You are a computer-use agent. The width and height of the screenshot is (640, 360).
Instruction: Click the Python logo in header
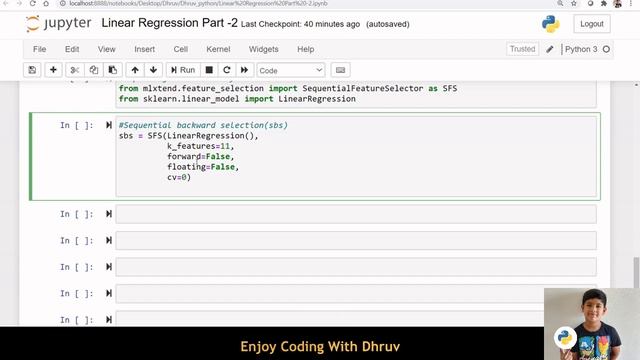[x=551, y=24]
